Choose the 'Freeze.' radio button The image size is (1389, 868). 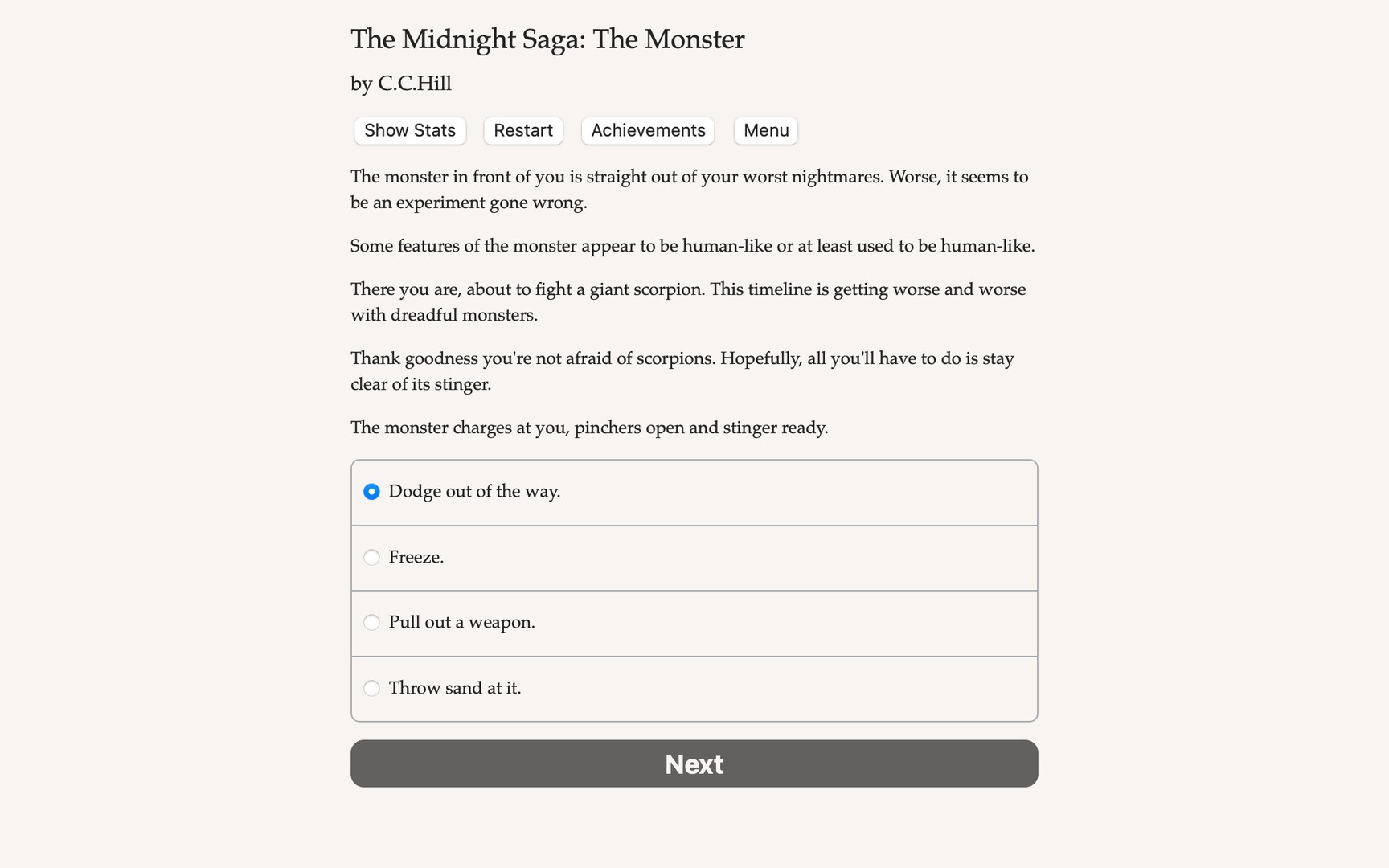pos(371,558)
